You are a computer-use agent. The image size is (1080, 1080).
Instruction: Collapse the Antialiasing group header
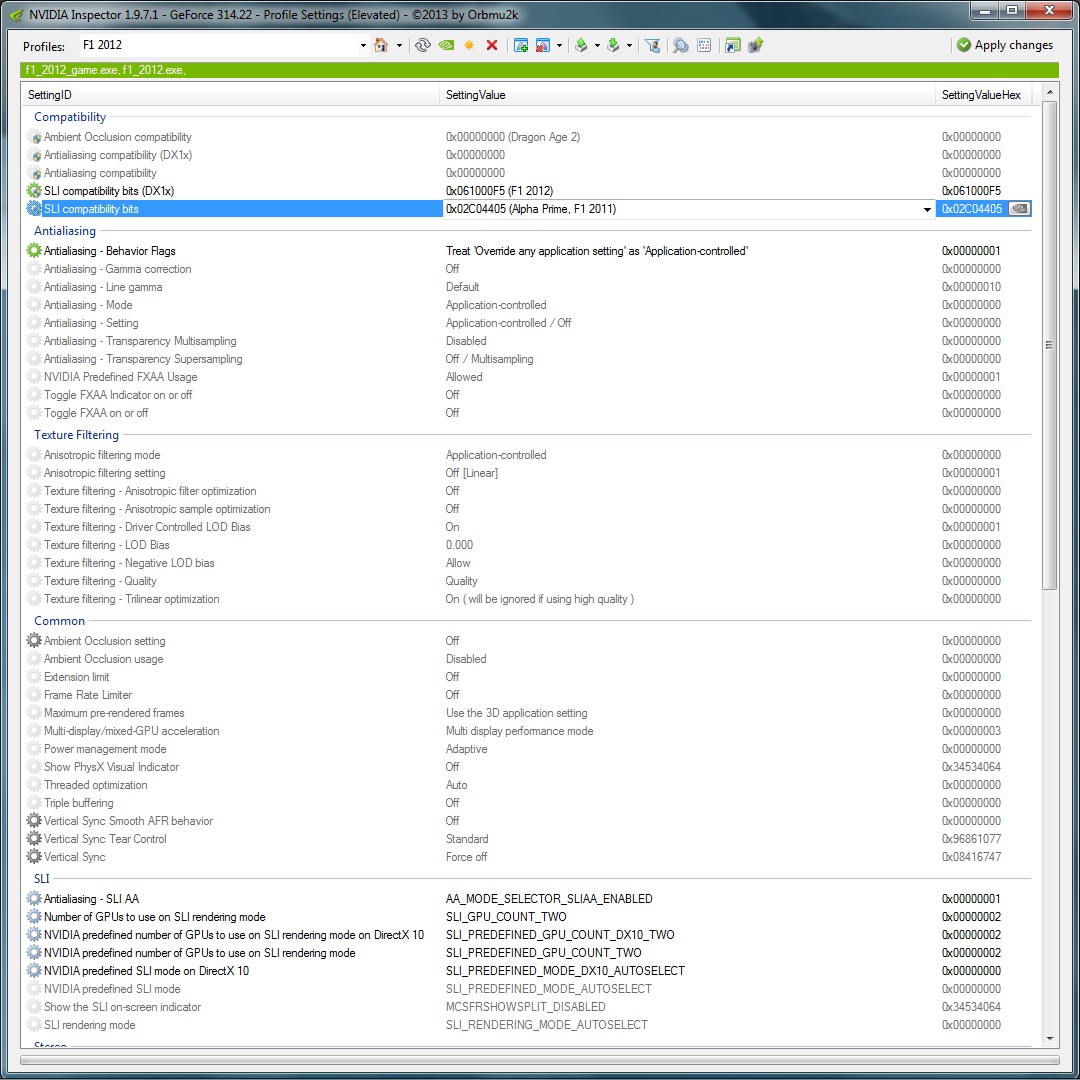65,231
